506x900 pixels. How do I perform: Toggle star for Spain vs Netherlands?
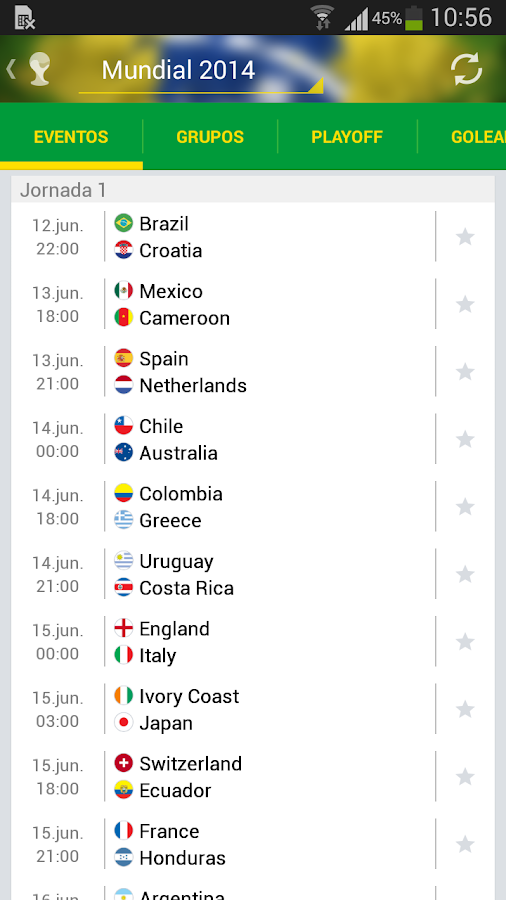click(x=465, y=372)
